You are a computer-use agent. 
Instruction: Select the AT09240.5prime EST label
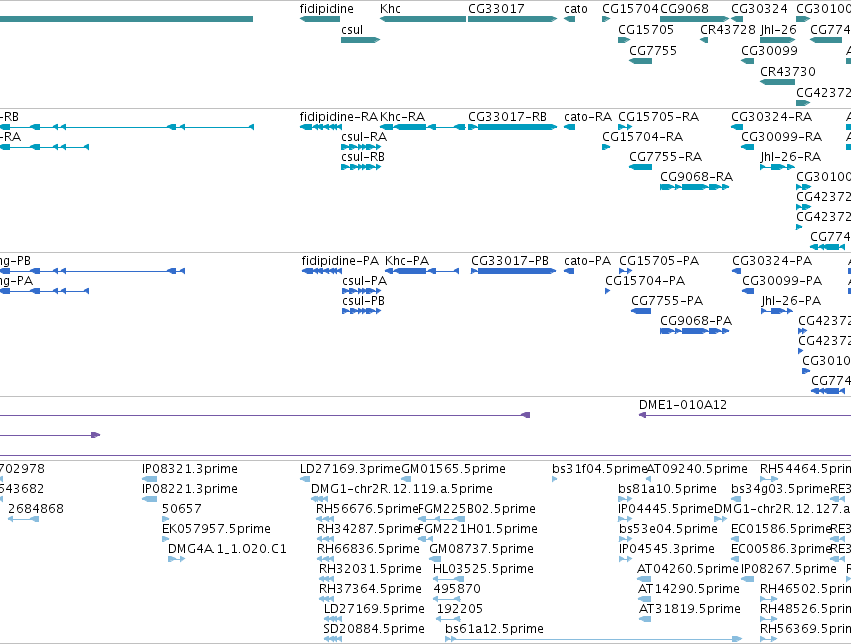(697, 469)
